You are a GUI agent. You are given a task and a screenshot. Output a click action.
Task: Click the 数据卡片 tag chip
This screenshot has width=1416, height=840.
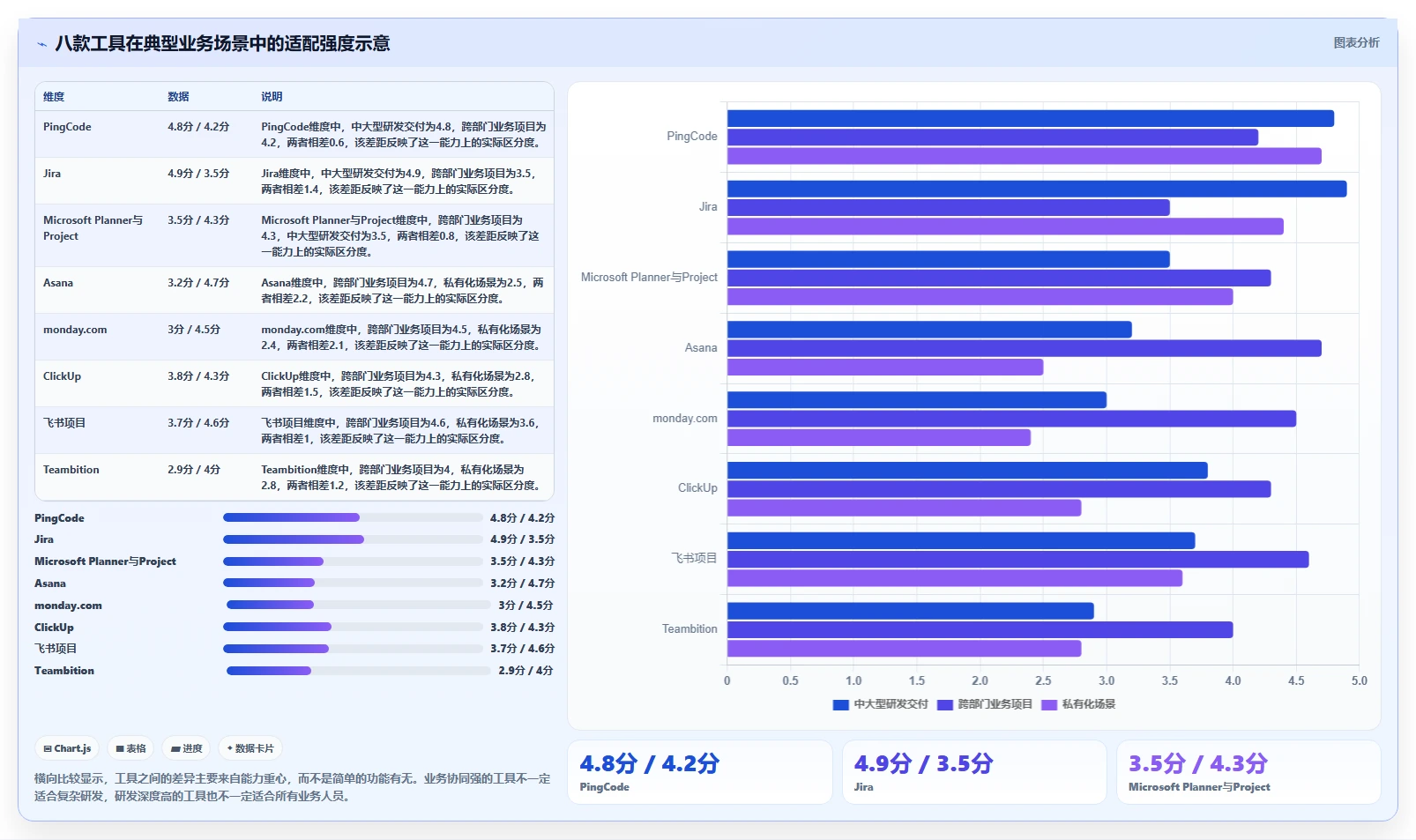(x=250, y=748)
